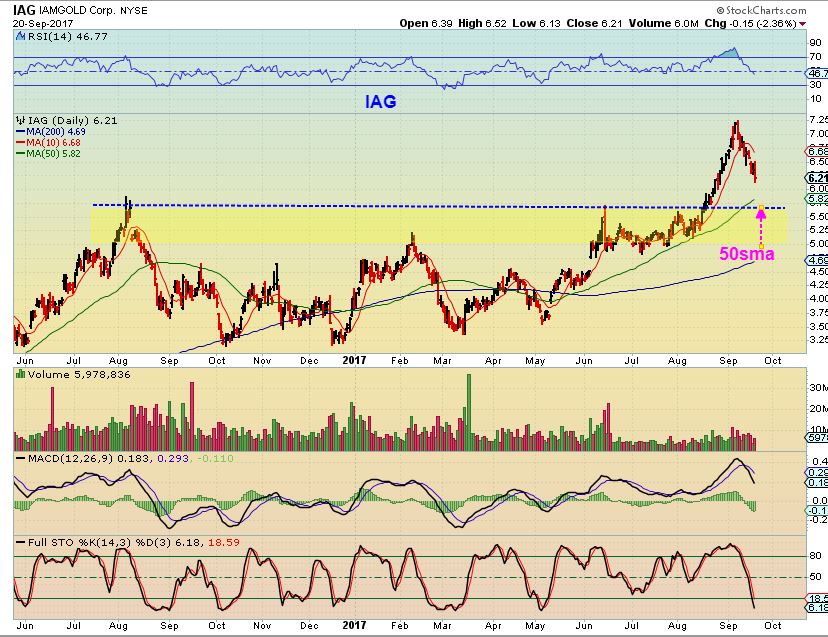Click the Low 6.13 value
The width and height of the screenshot is (828, 637).
click(x=537, y=23)
